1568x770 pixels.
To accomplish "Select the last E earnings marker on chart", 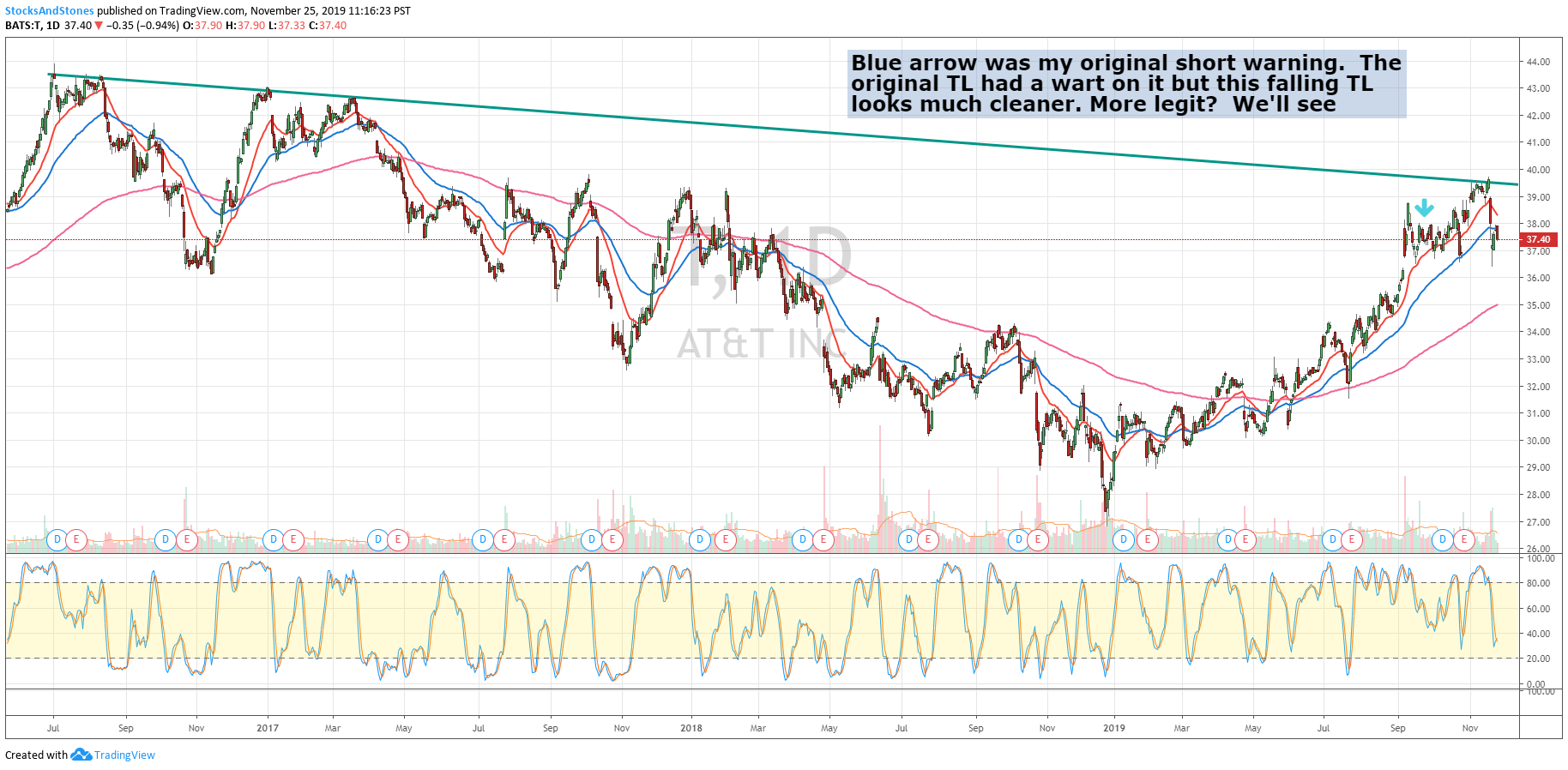I will coord(1464,539).
